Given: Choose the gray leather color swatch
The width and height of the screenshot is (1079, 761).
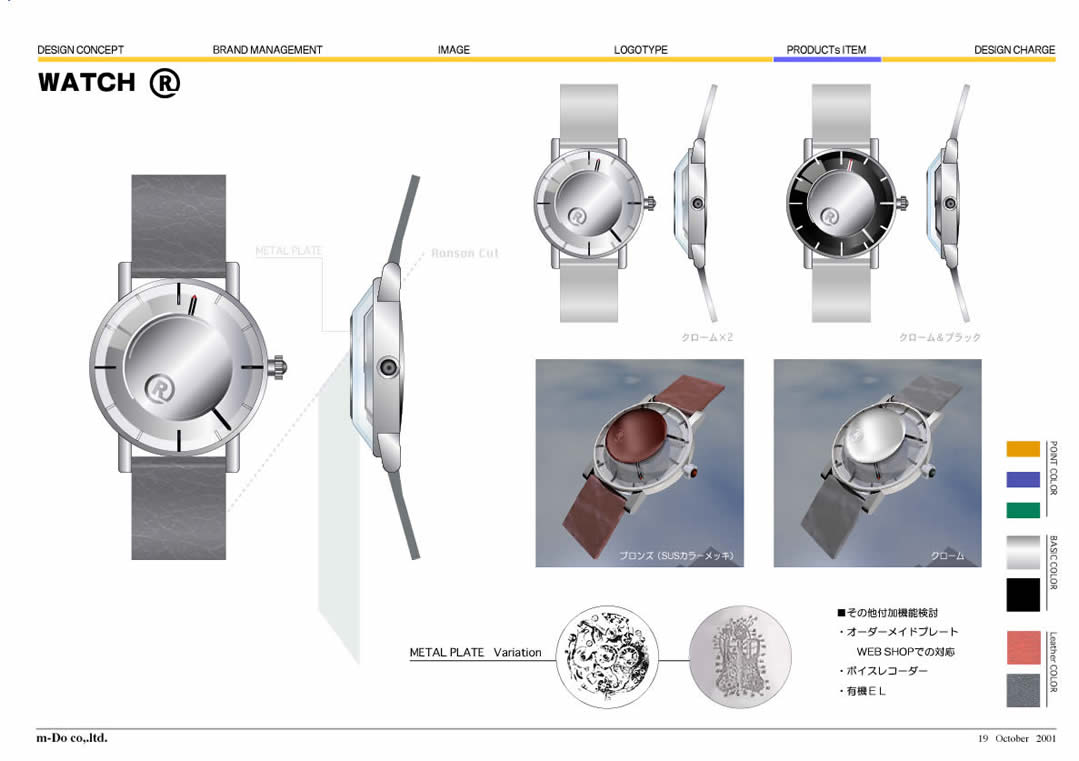Looking at the screenshot, I should (x=1023, y=689).
